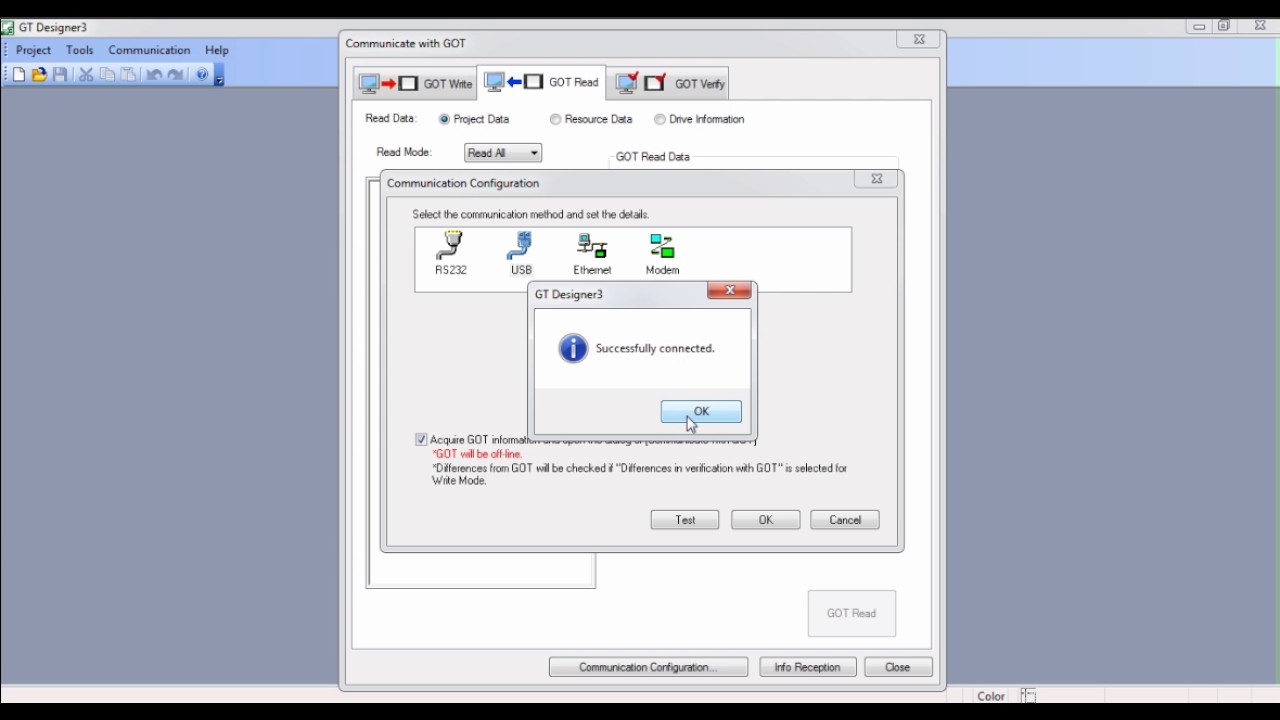Viewport: 1280px width, 720px height.
Task: Open the Tools menu
Action: pyautogui.click(x=80, y=50)
